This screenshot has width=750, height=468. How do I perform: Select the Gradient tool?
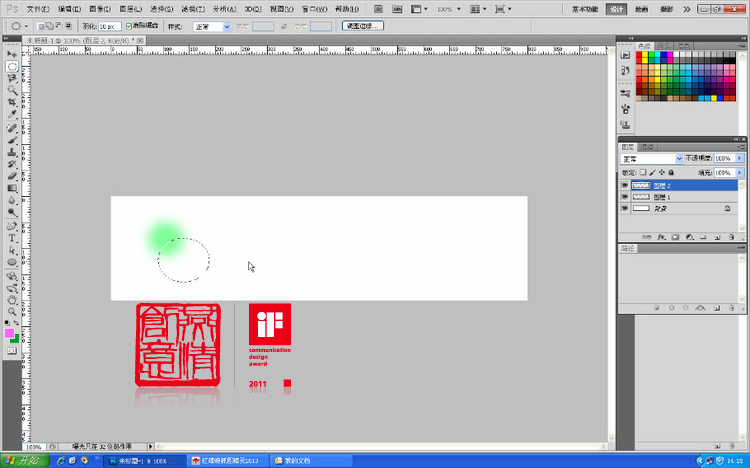[12, 189]
